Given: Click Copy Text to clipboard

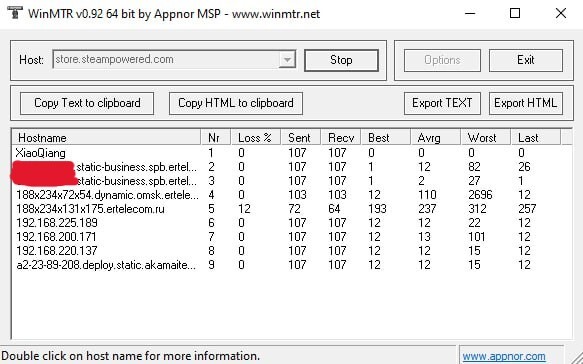Looking at the screenshot, I should (87, 103).
